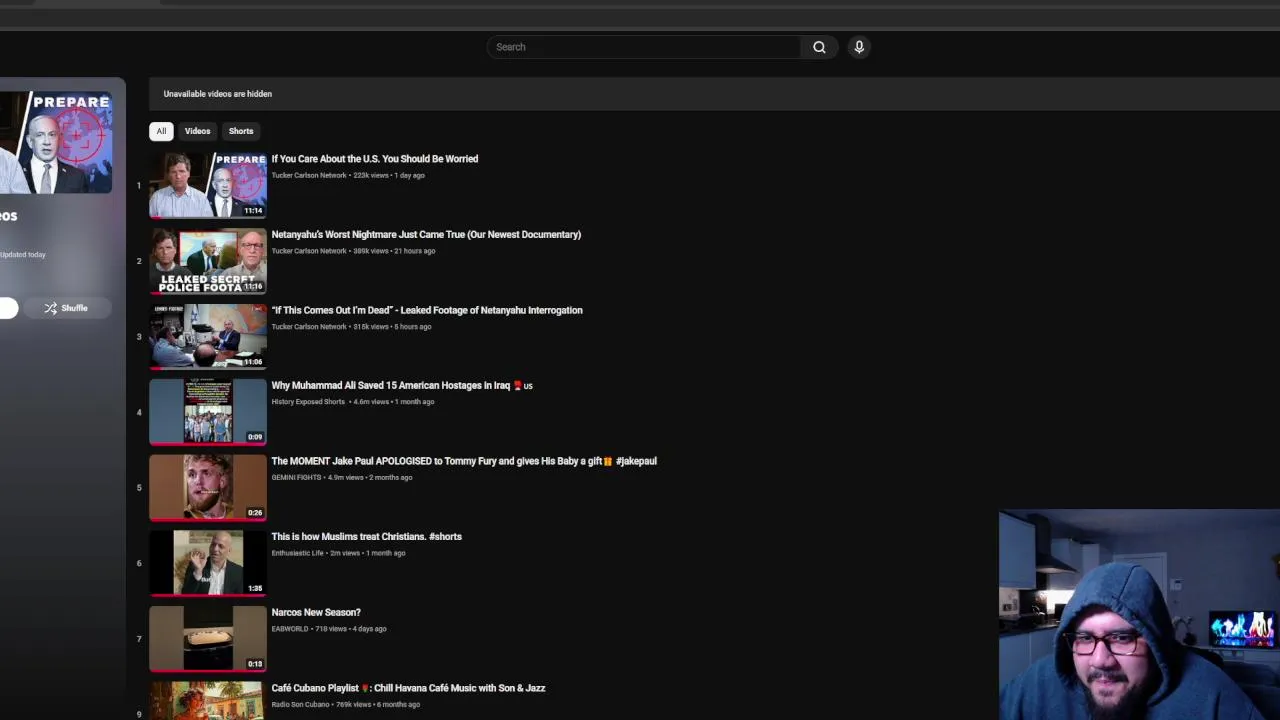Click 'Updated today' playlist info text
Image resolution: width=1280 pixels, height=720 pixels.
click(23, 255)
